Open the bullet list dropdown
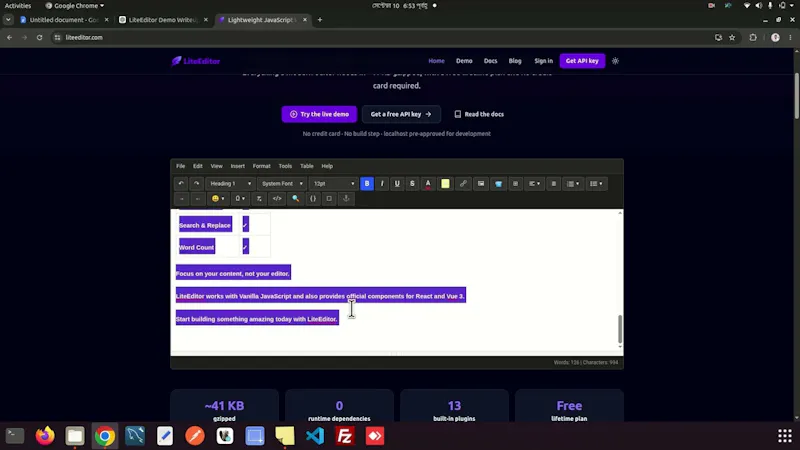The image size is (800, 450). (x=596, y=184)
